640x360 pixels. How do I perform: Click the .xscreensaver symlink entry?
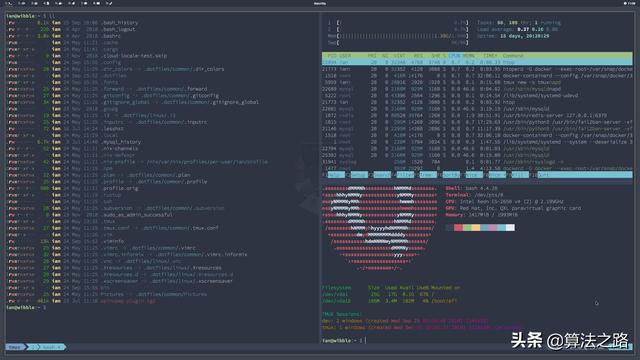167,281
